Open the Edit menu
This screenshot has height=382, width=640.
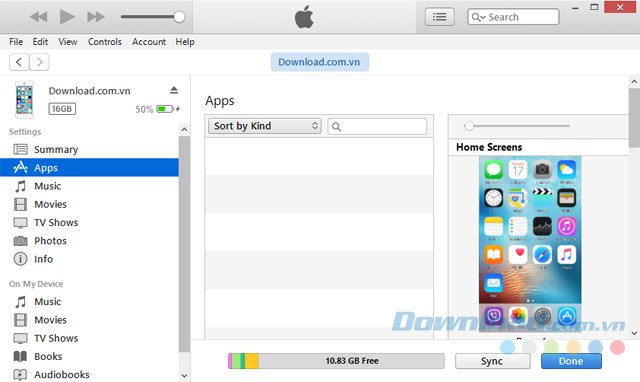(x=40, y=42)
